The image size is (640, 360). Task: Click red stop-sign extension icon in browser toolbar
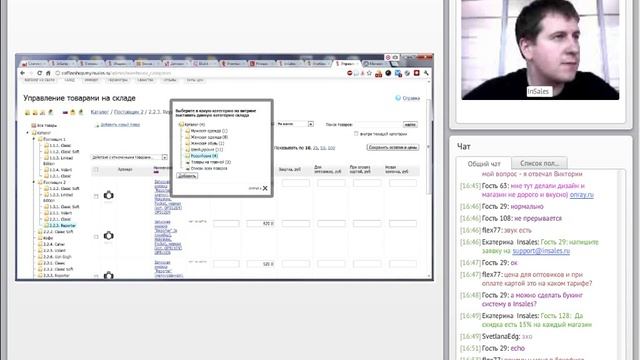(350, 73)
